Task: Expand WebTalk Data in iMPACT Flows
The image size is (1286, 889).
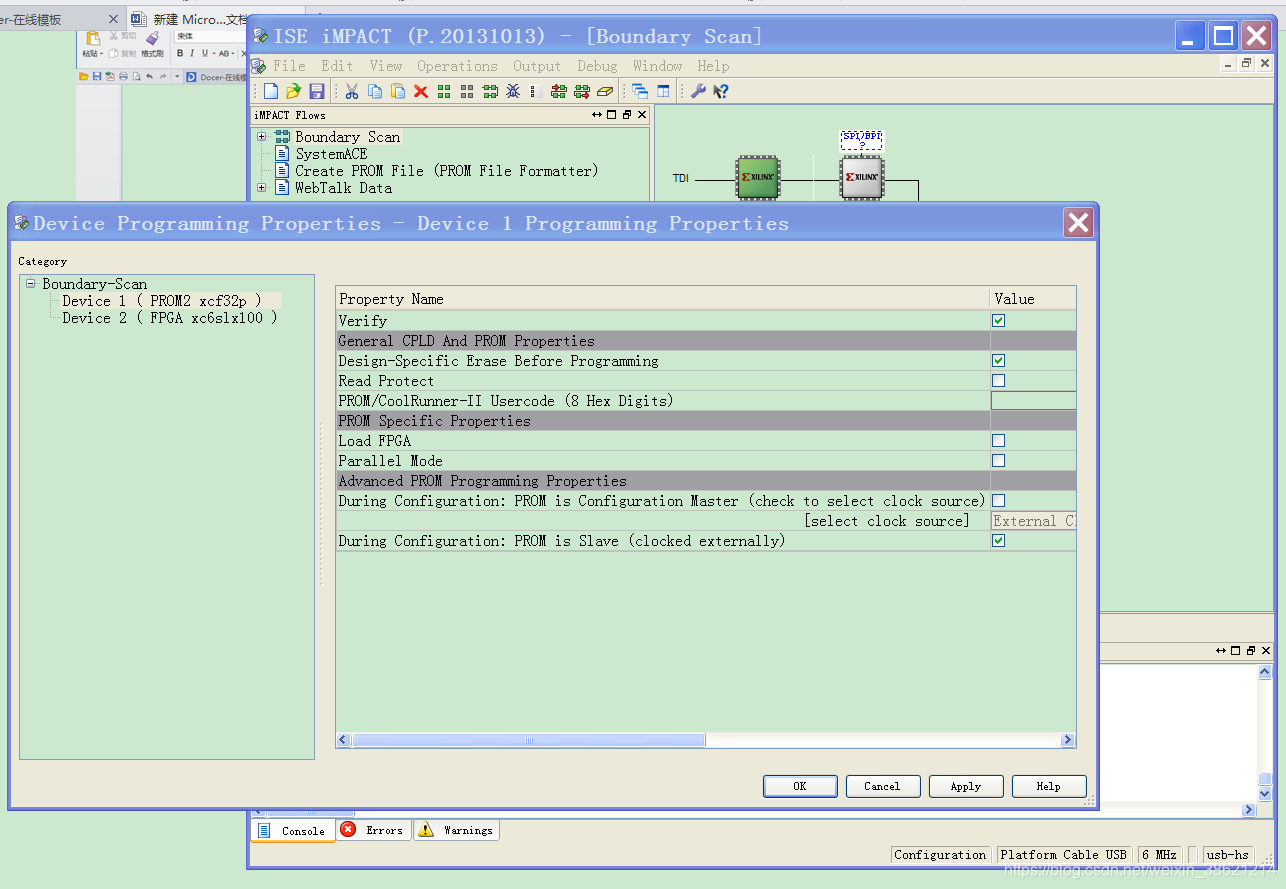Action: 262,188
